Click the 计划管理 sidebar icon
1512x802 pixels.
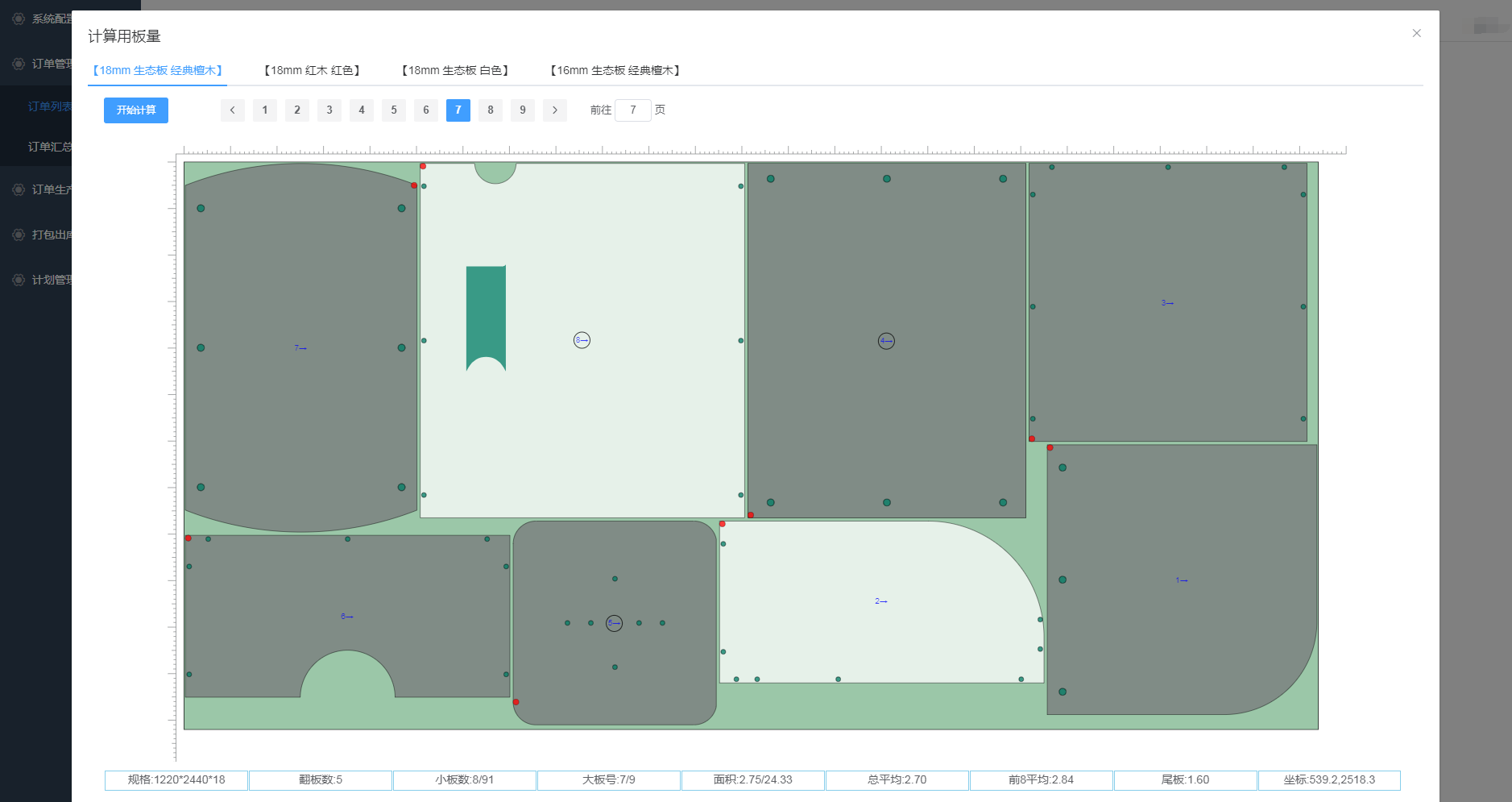coord(19,280)
